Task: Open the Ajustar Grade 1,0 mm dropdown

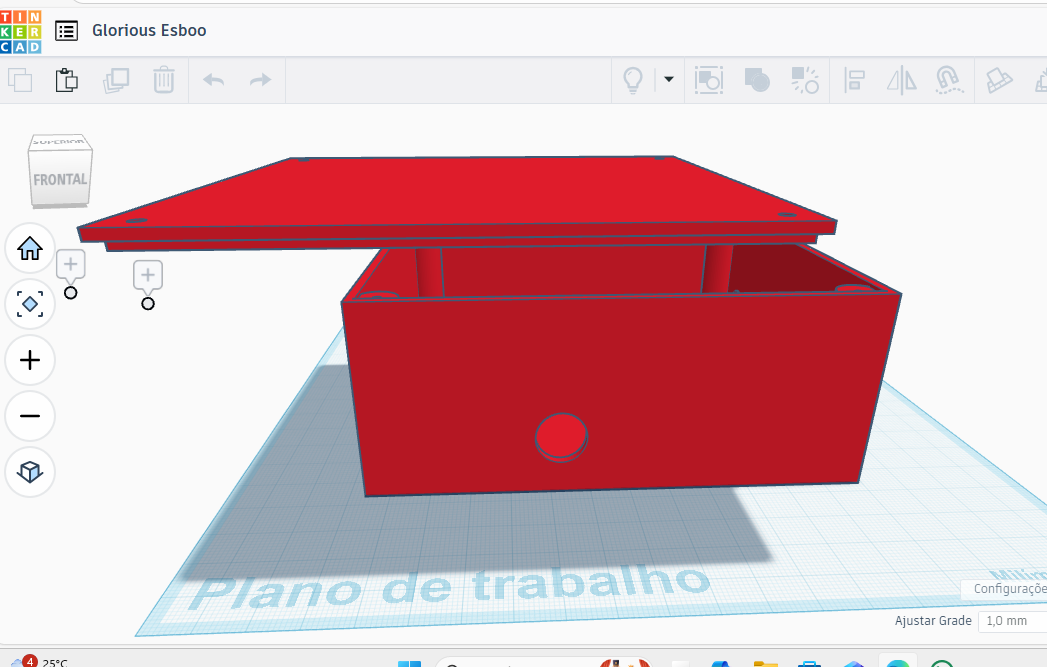Action: [1012, 620]
